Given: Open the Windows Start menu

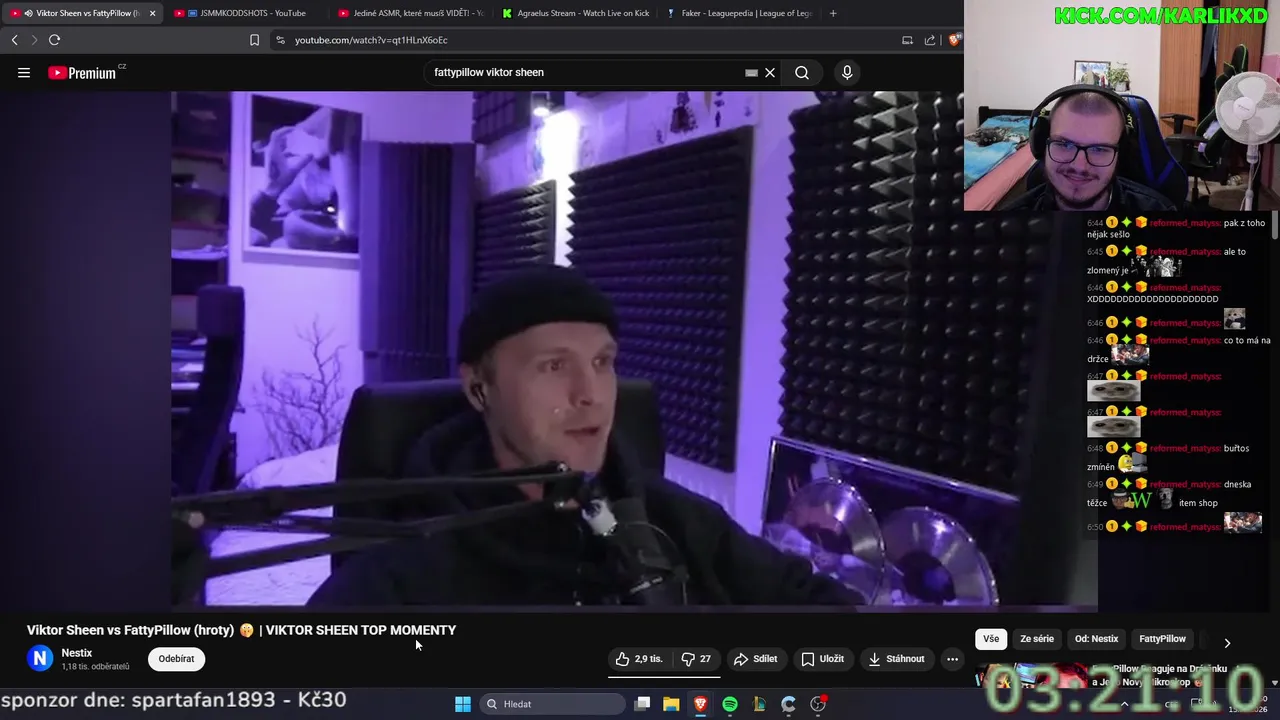Looking at the screenshot, I should click(463, 704).
